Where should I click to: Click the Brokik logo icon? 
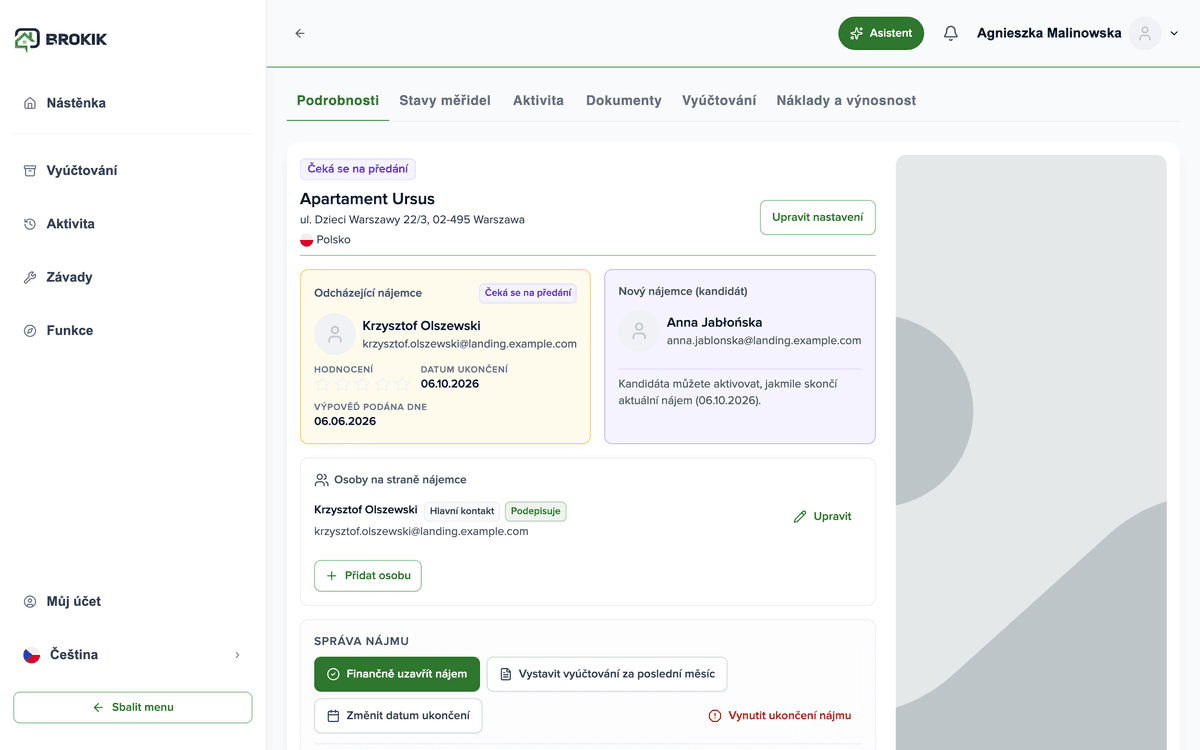[28, 39]
